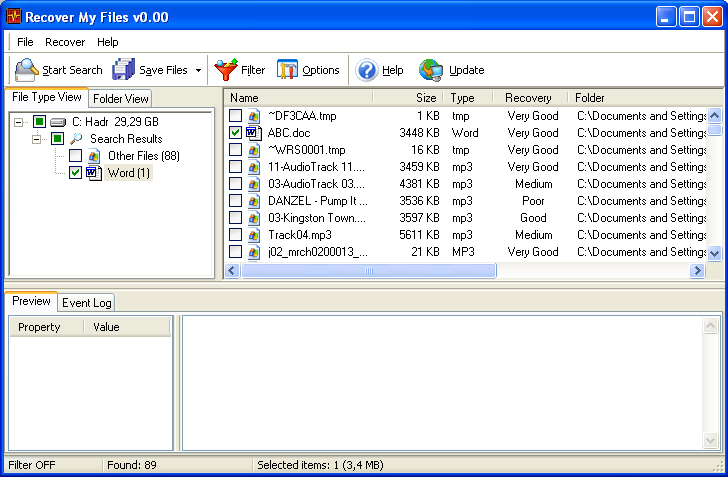Image resolution: width=728 pixels, height=477 pixels.
Task: Check the Other Files (88) tree checkbox
Action: (x=75, y=155)
